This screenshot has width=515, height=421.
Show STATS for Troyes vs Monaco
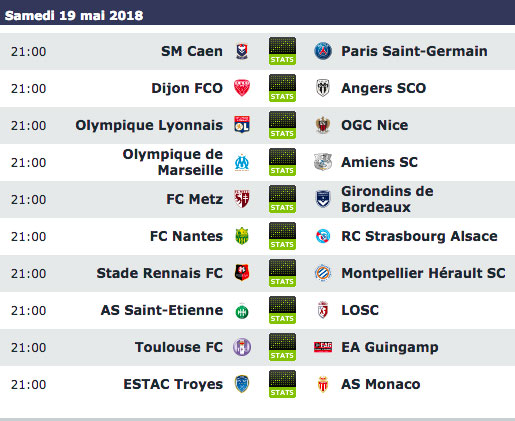[x=282, y=384]
